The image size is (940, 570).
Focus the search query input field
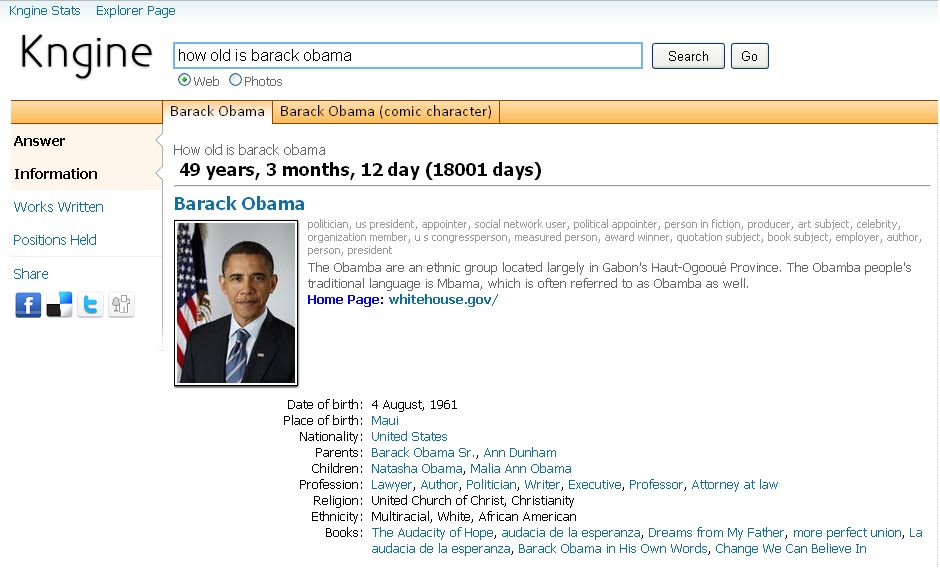point(408,55)
